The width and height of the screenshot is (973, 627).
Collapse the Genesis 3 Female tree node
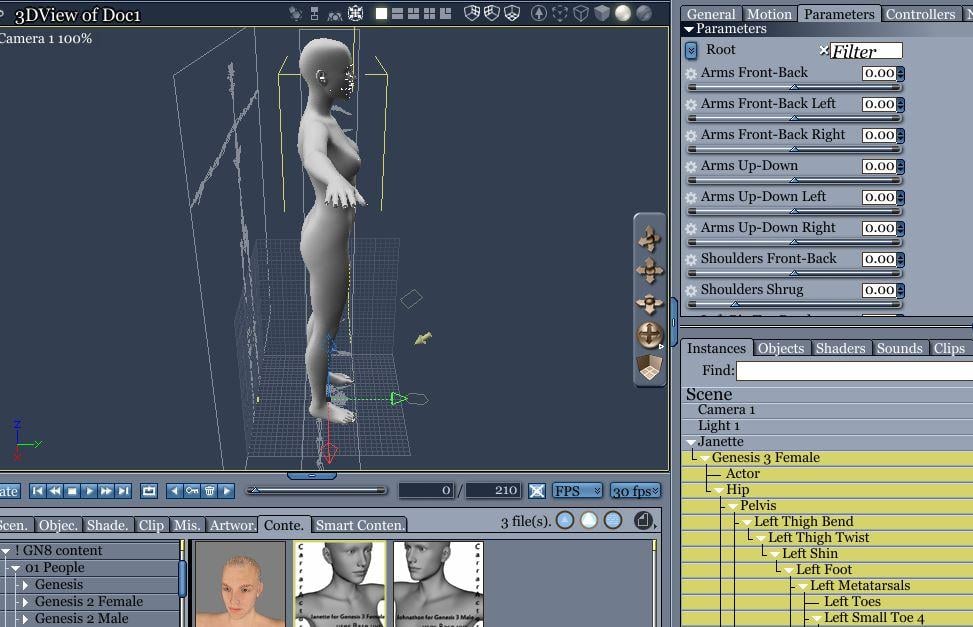[704, 458]
